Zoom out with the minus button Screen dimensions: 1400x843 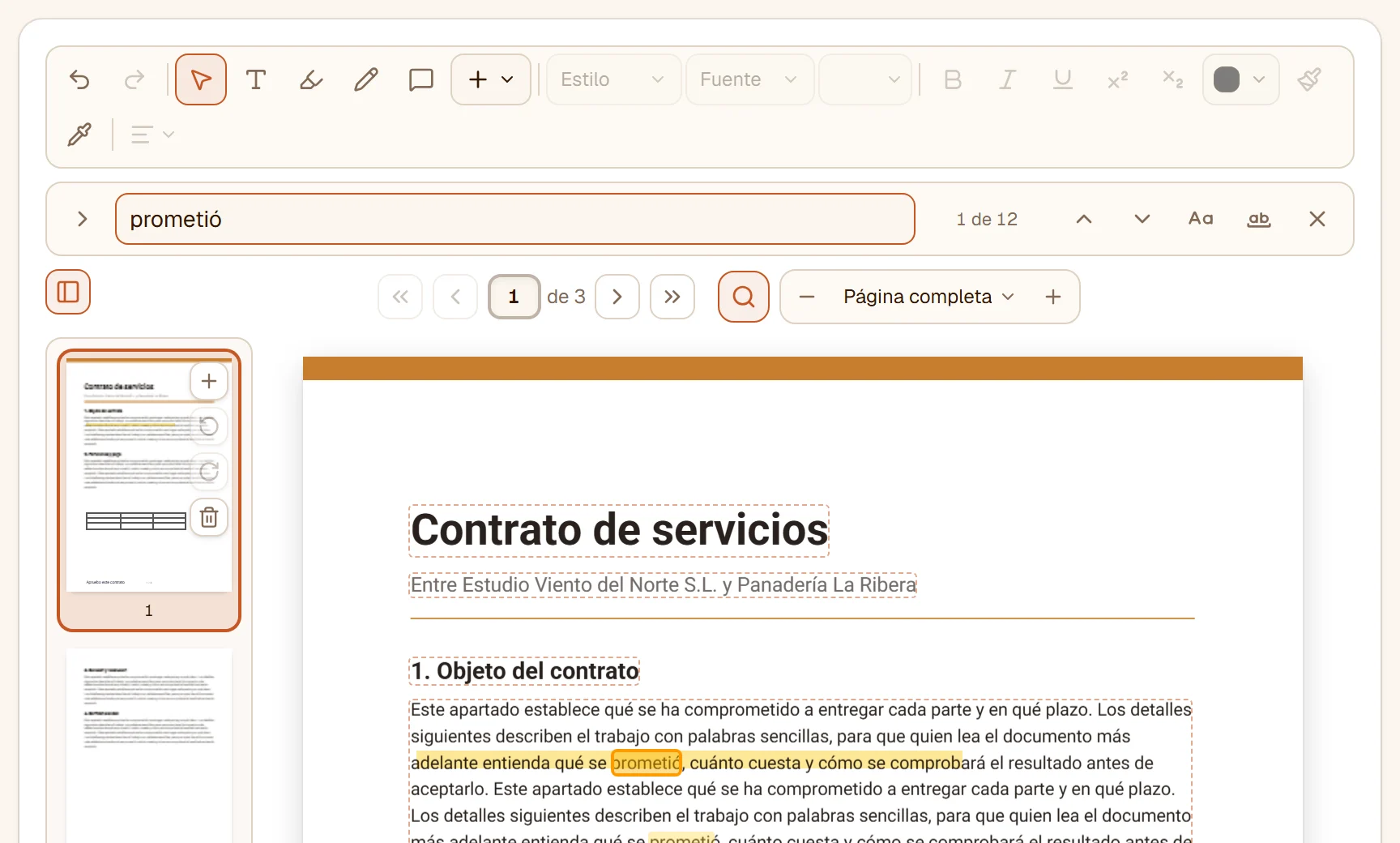pyautogui.click(x=807, y=297)
